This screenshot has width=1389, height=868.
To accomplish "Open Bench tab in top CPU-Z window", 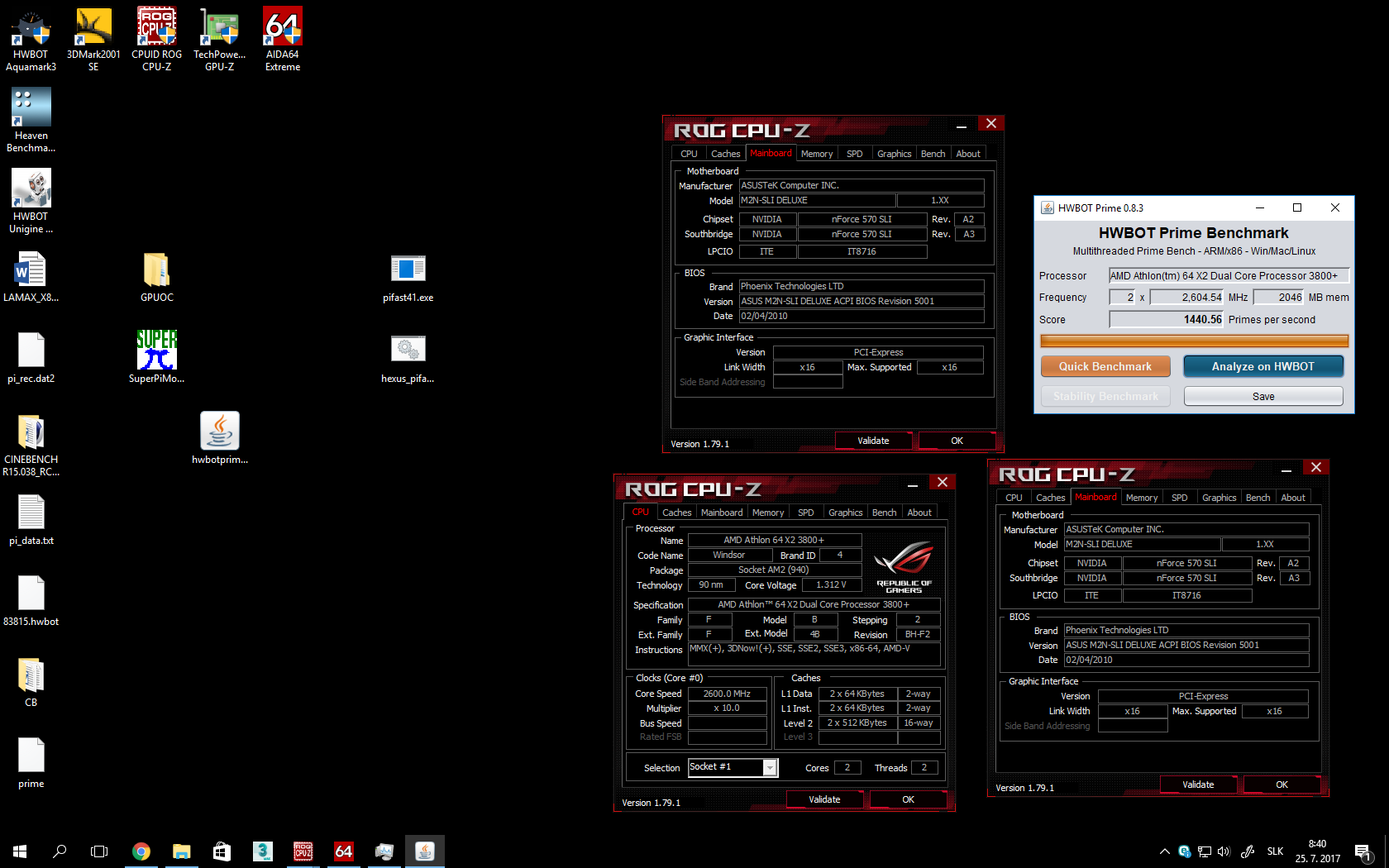I will click(933, 154).
